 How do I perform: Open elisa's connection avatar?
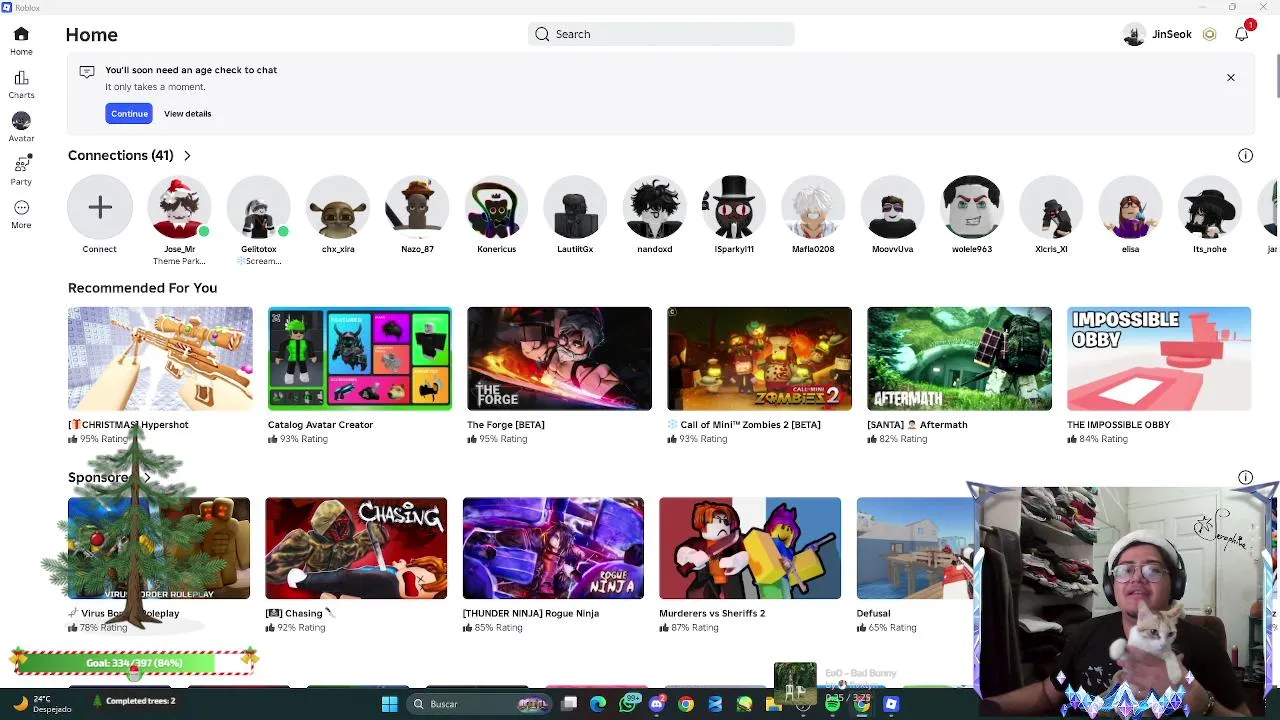(x=1130, y=207)
